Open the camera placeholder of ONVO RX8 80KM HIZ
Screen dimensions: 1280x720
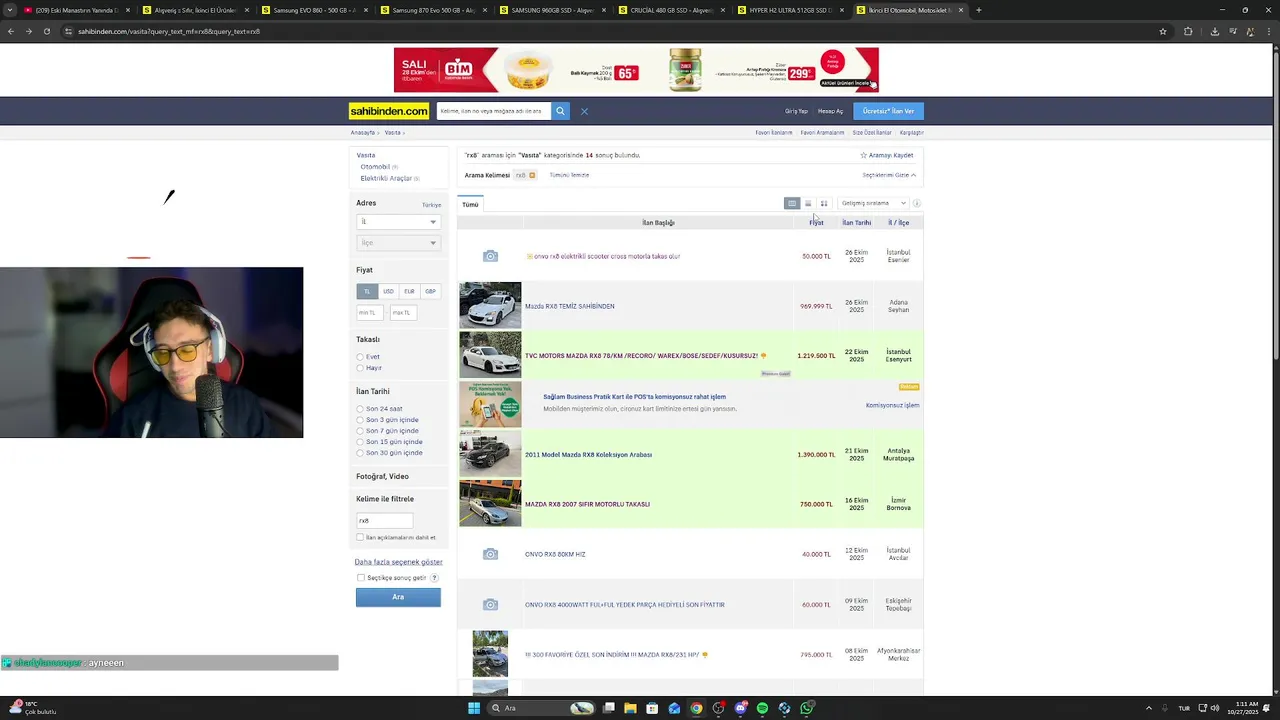[x=490, y=554]
